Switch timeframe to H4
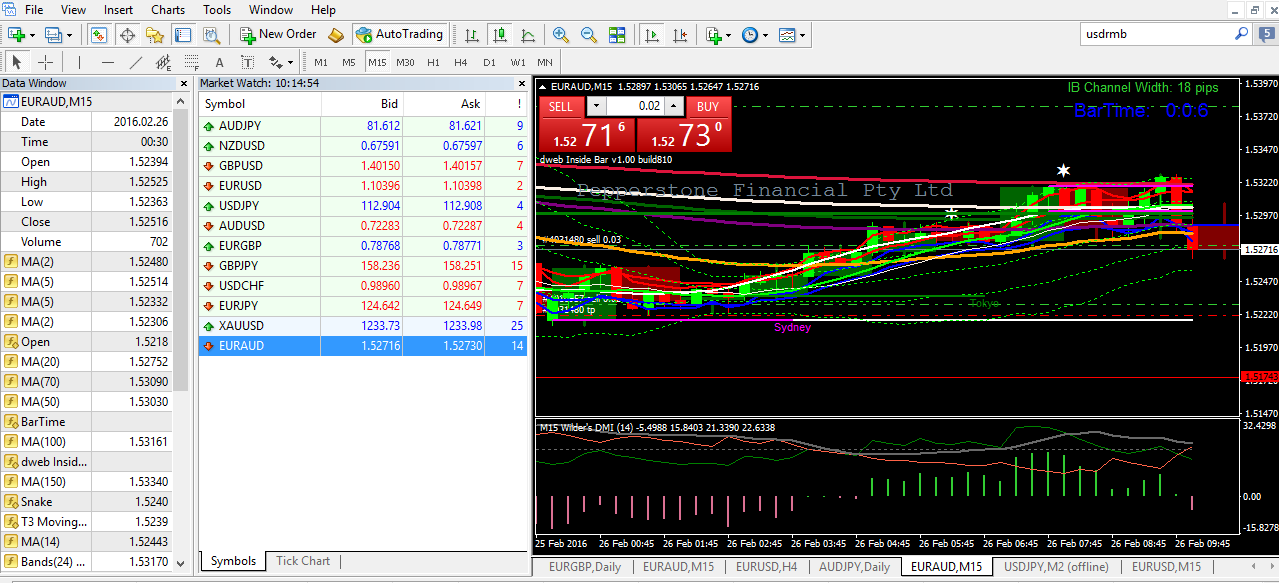This screenshot has width=1279, height=583. click(461, 62)
